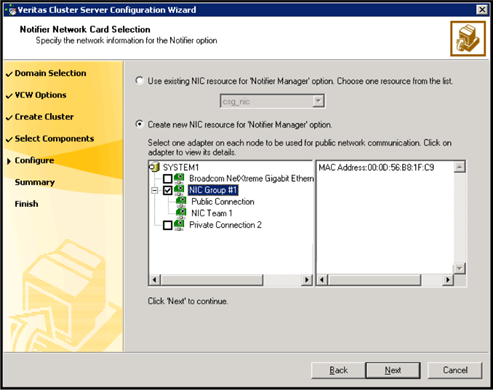Screen dimensions: 493x390
Task: Click down arrow of details pane vertical scrollbar
Action: coord(459,268)
